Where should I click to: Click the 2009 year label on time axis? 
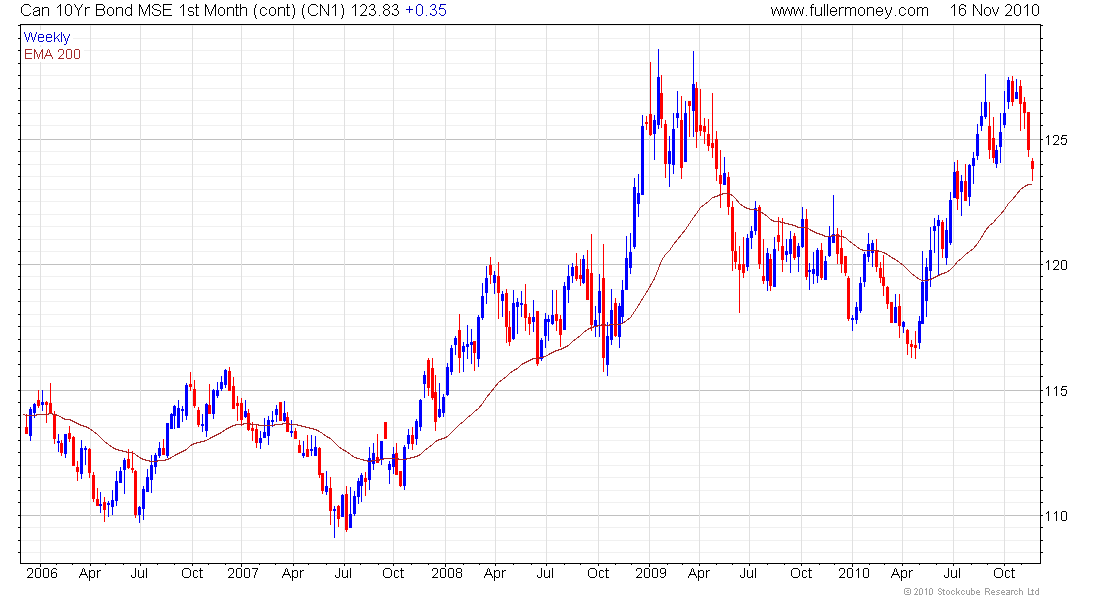tap(651, 574)
